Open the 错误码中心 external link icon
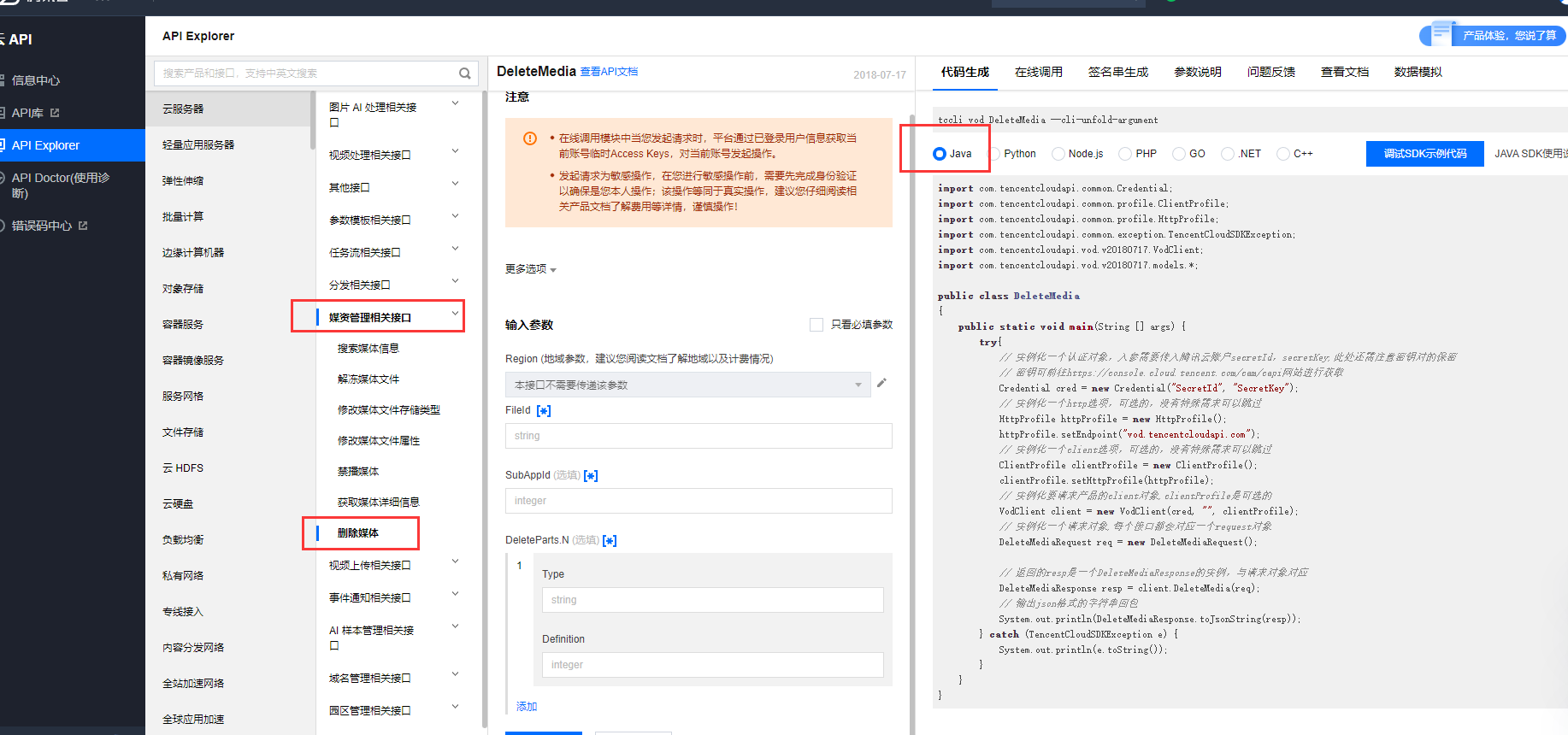This screenshot has height=735, width=1568. click(x=83, y=226)
